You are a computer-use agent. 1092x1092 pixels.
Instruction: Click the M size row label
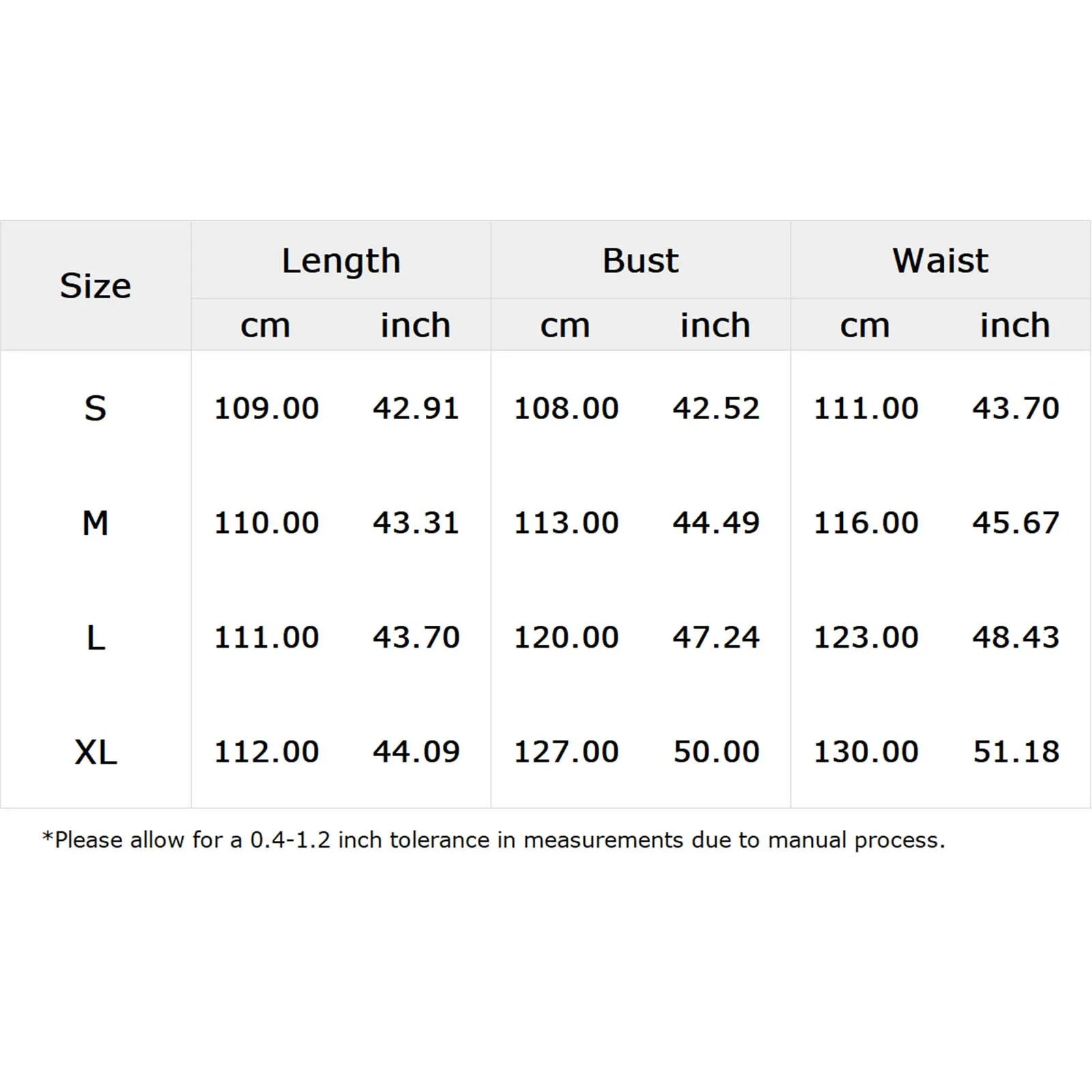(96, 523)
